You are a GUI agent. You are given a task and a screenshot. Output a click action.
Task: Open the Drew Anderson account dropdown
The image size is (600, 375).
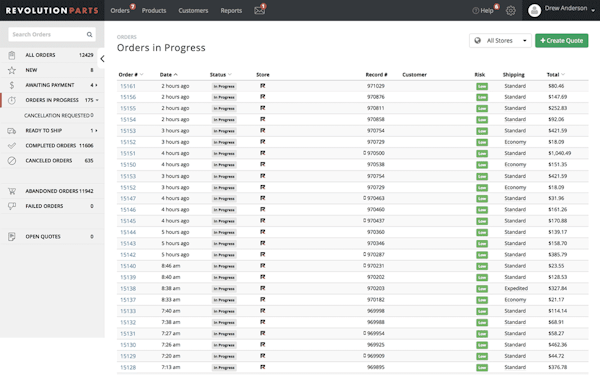tap(561, 10)
